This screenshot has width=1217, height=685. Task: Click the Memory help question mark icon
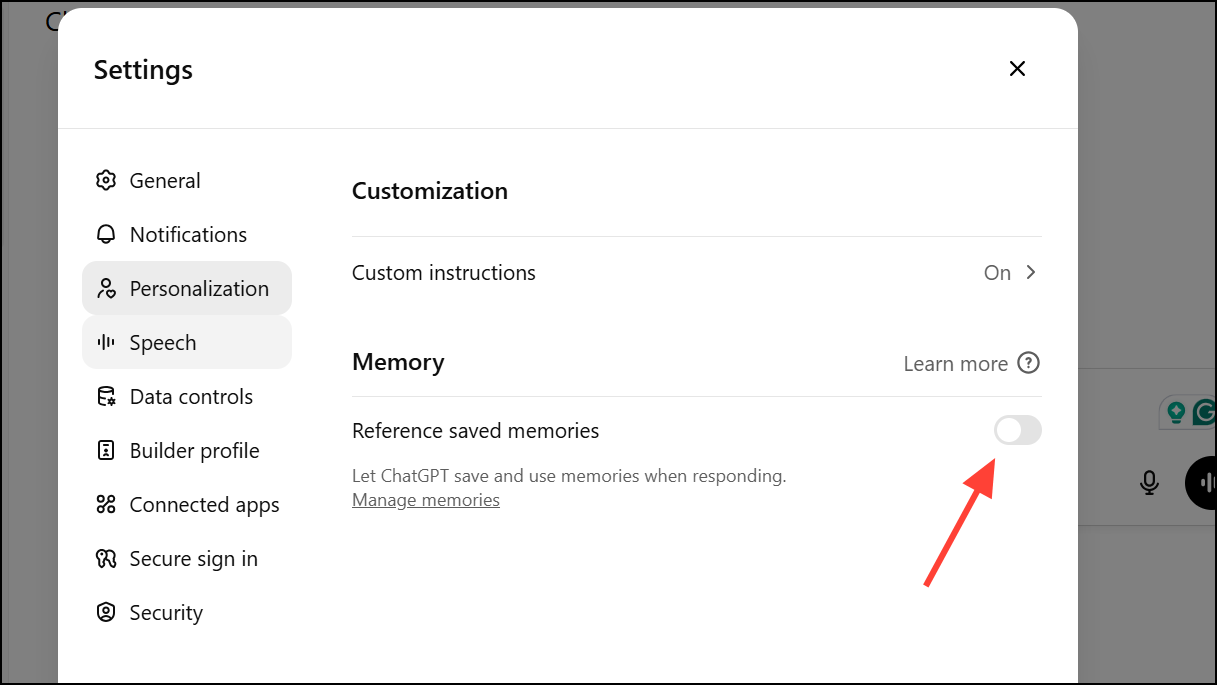pyautogui.click(x=1028, y=363)
